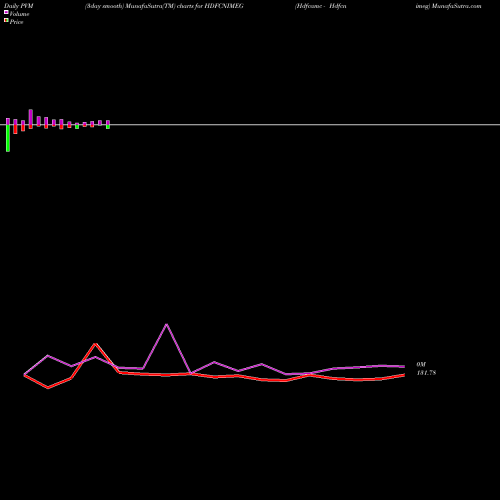Click the right end of the magenta volume line

404,366
